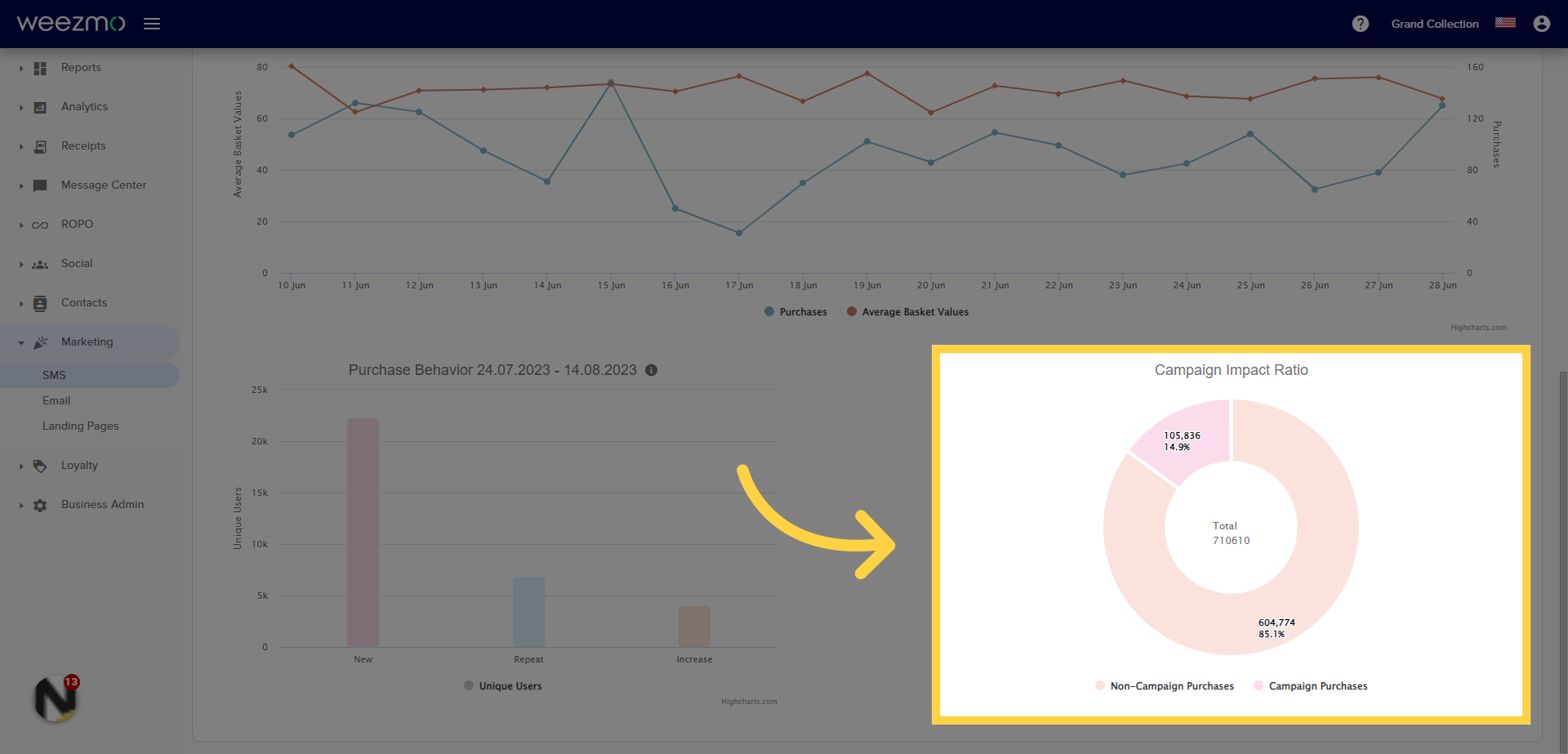Click the ROPO infinity icon

pyautogui.click(x=40, y=225)
